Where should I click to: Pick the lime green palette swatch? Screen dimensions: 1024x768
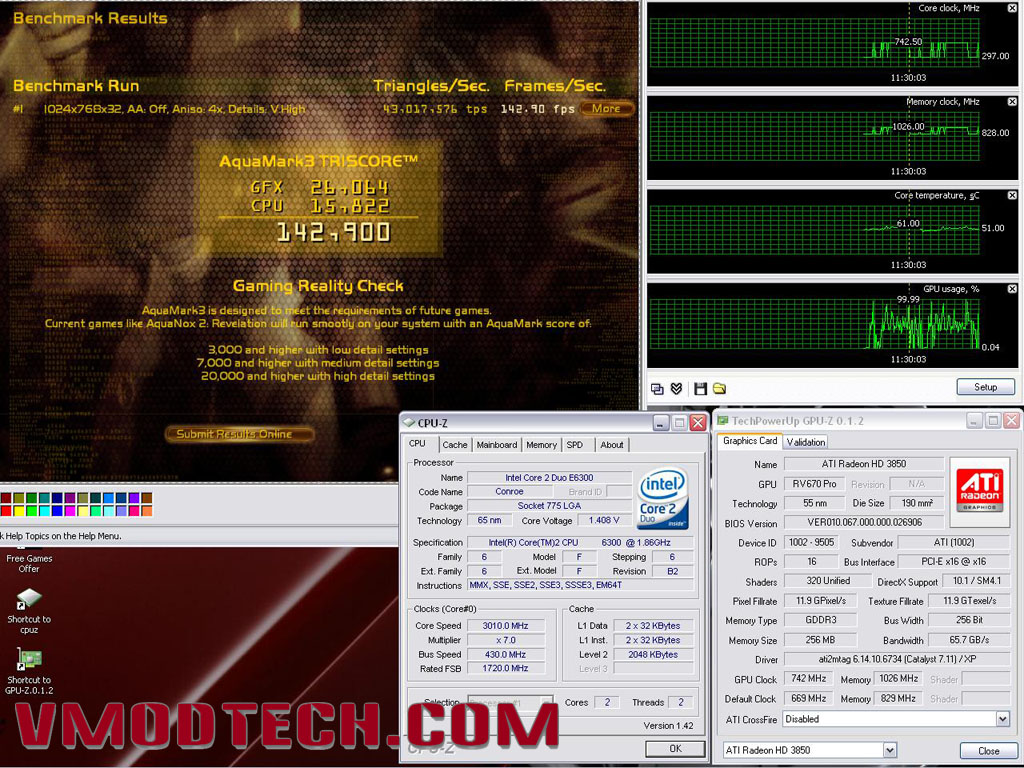[31, 511]
